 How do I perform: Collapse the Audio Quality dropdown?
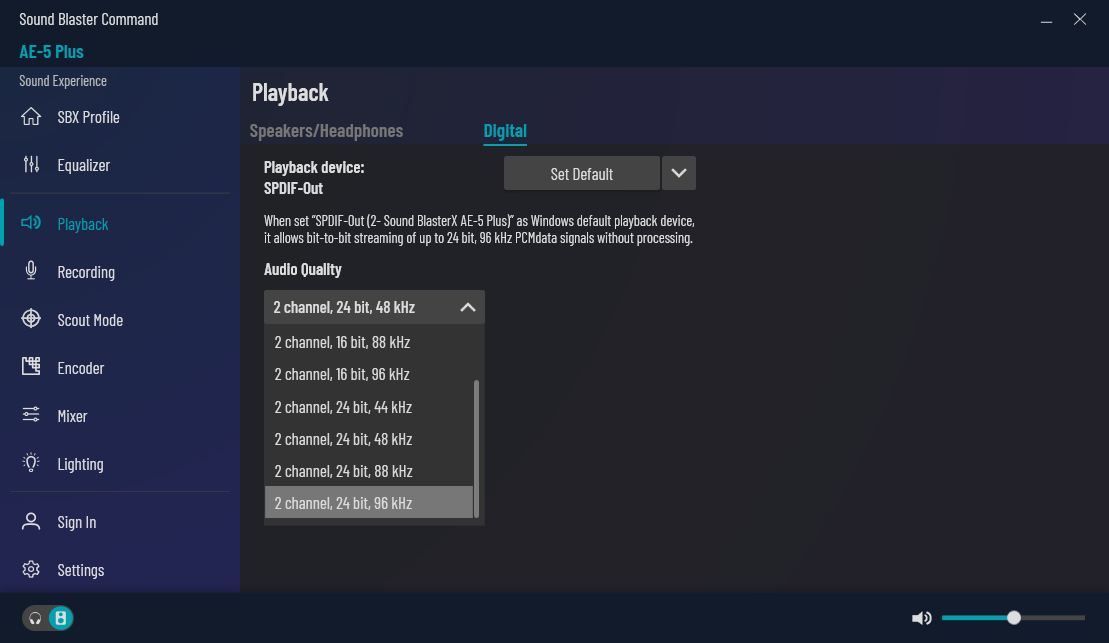[468, 307]
